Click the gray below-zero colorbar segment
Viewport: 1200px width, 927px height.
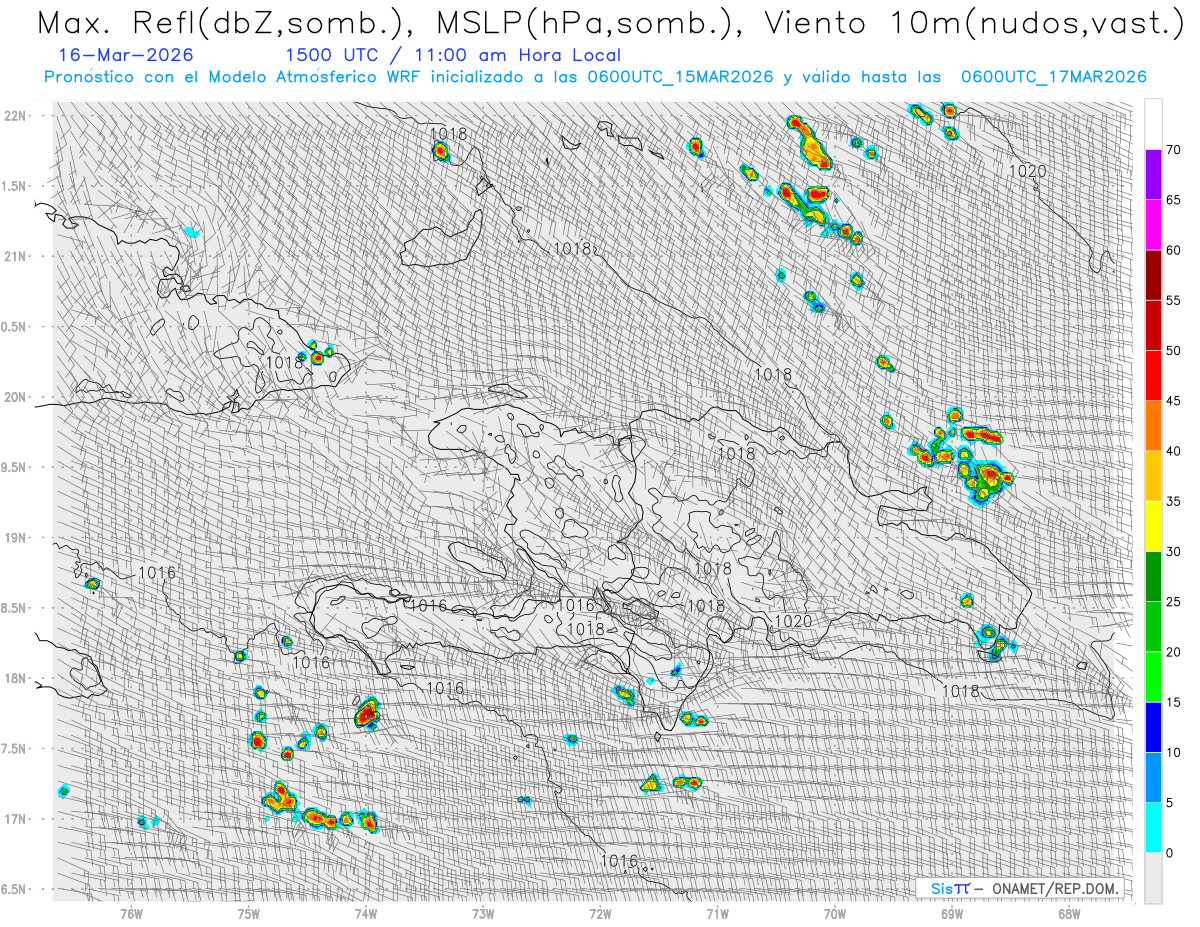tap(1153, 878)
